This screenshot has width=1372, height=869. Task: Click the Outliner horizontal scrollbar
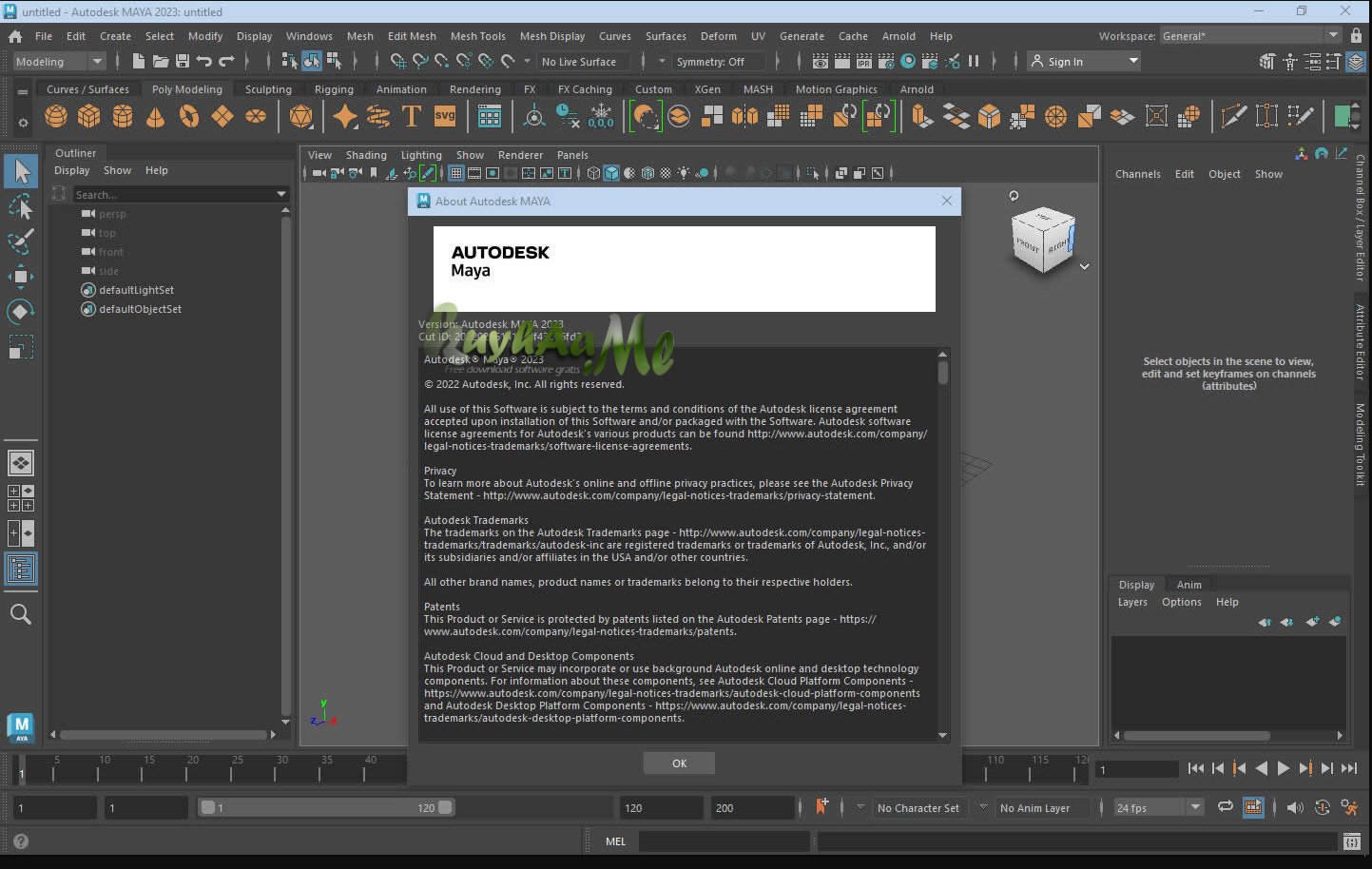point(164,734)
